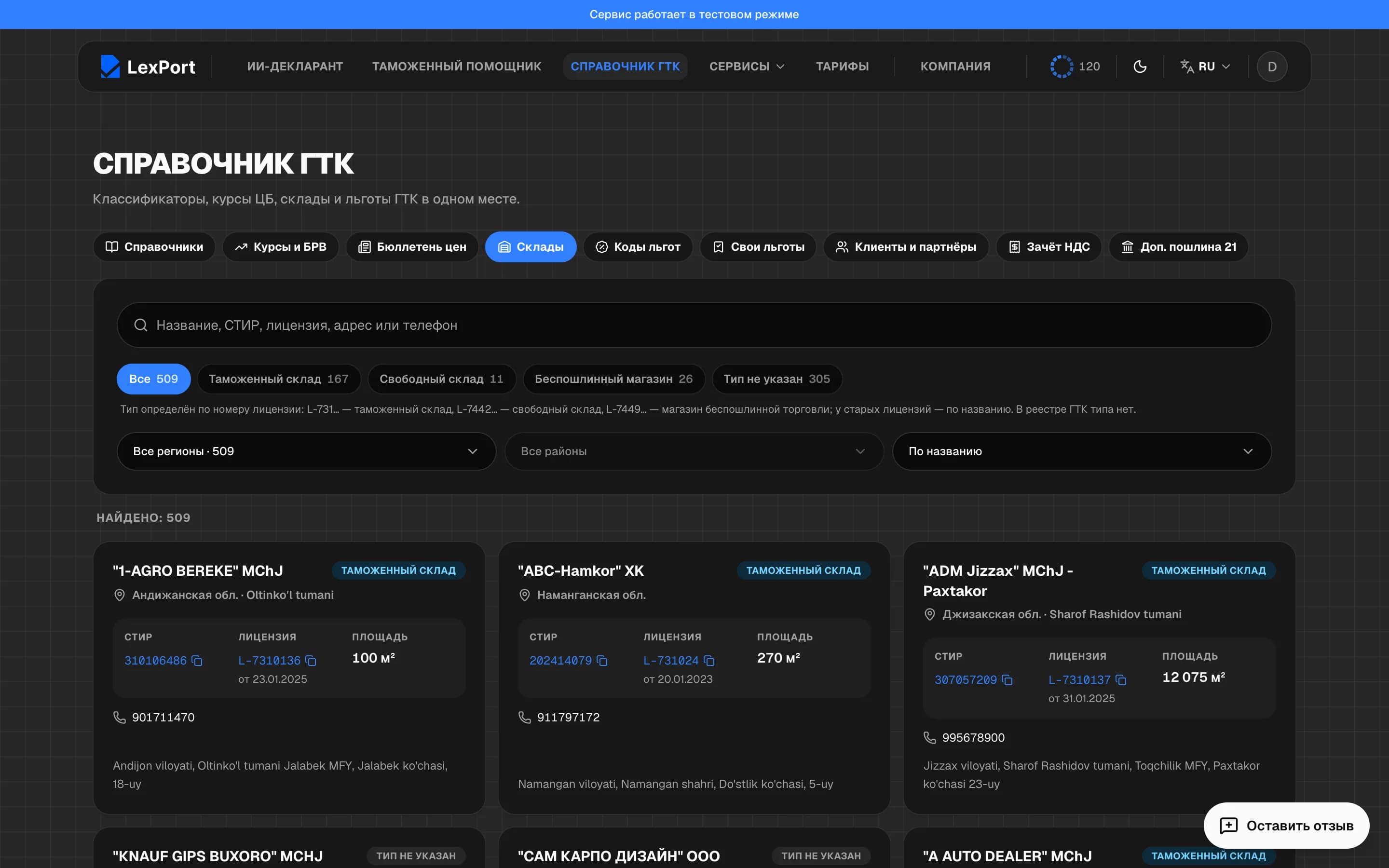Copy license L-7310137
Image resolution: width=1389 pixels, height=868 pixels.
tap(1121, 680)
